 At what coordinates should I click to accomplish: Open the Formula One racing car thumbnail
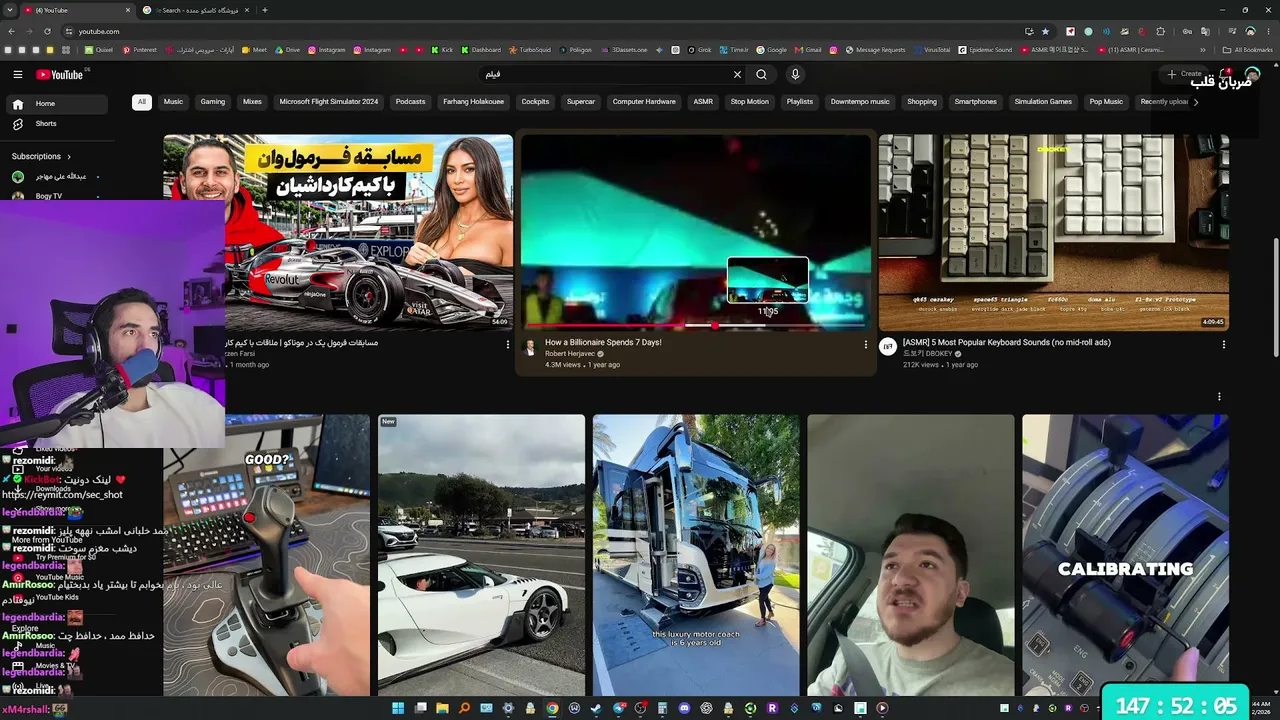point(338,232)
